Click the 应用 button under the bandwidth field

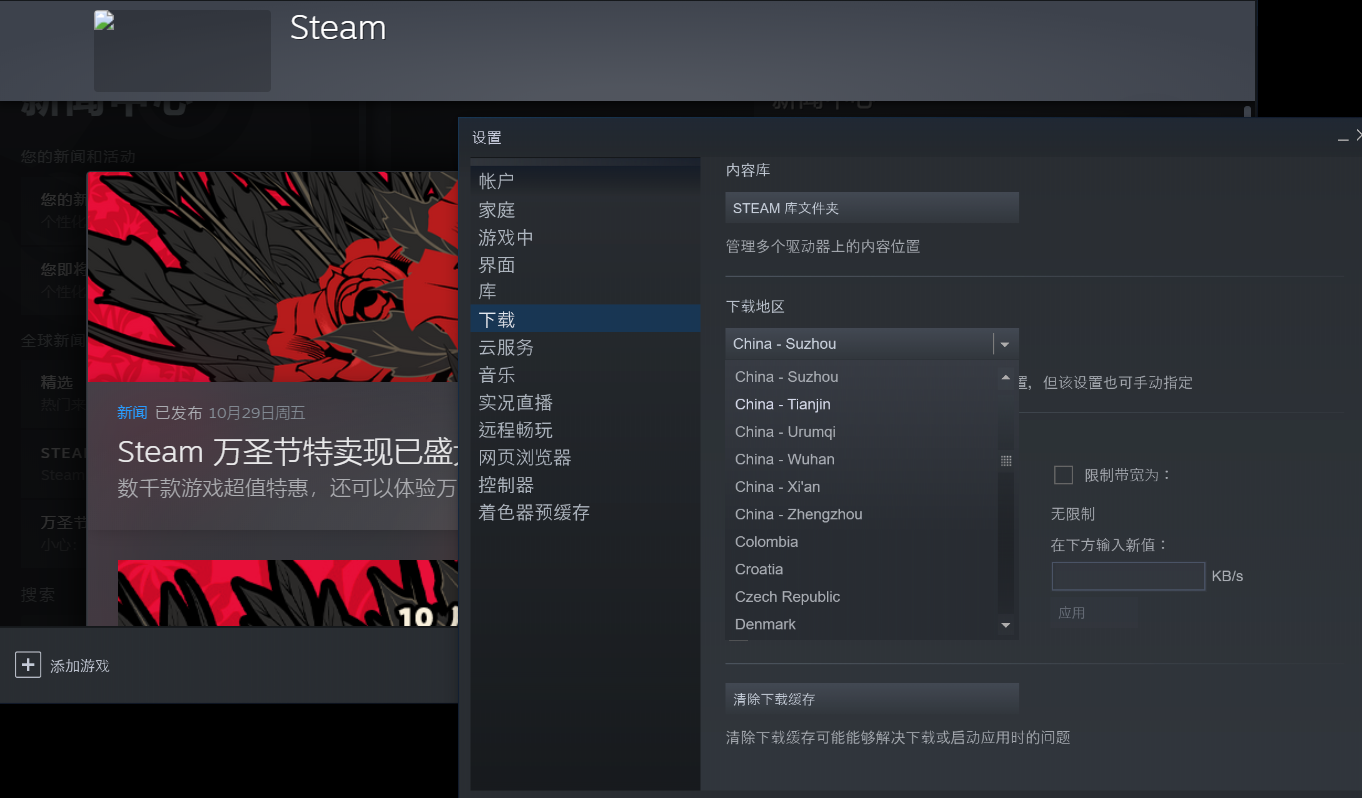[1094, 613]
